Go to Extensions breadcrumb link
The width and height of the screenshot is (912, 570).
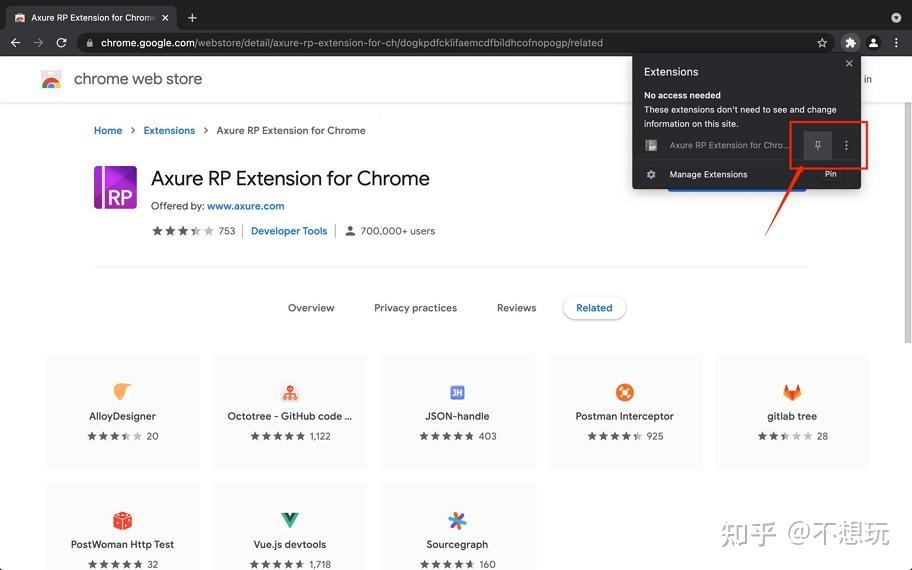[169, 130]
